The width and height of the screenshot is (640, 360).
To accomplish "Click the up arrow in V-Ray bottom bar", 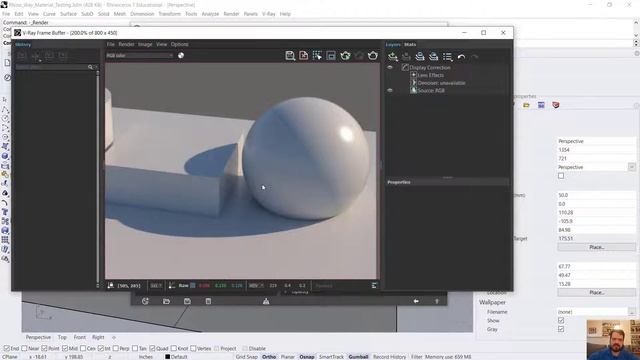I will [x=437, y=301].
